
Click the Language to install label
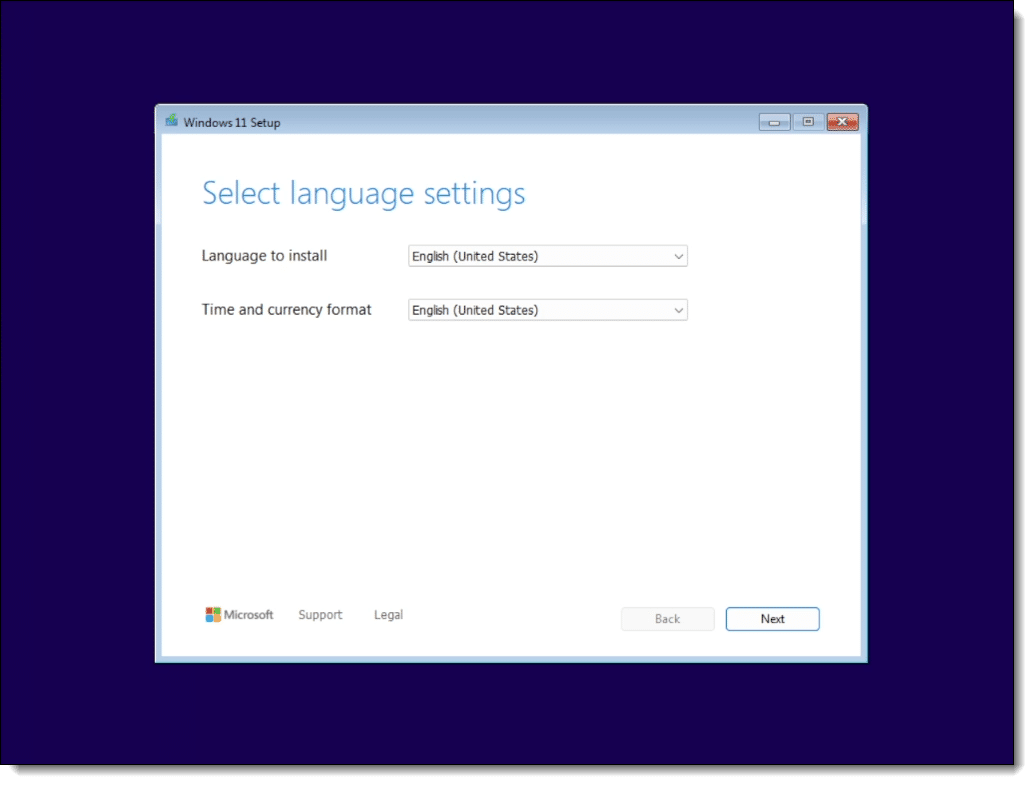coord(266,257)
